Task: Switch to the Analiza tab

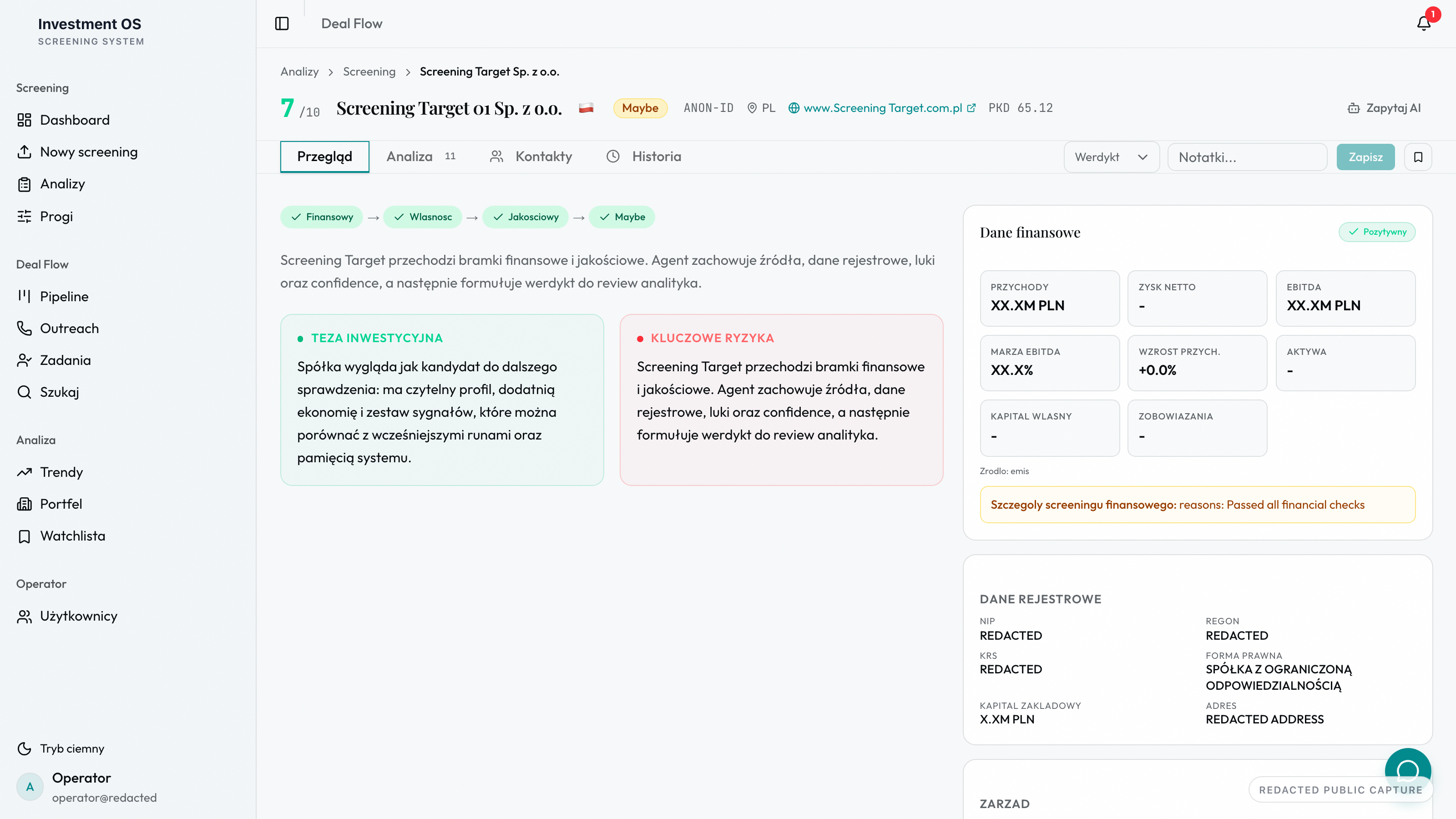Action: [420, 157]
